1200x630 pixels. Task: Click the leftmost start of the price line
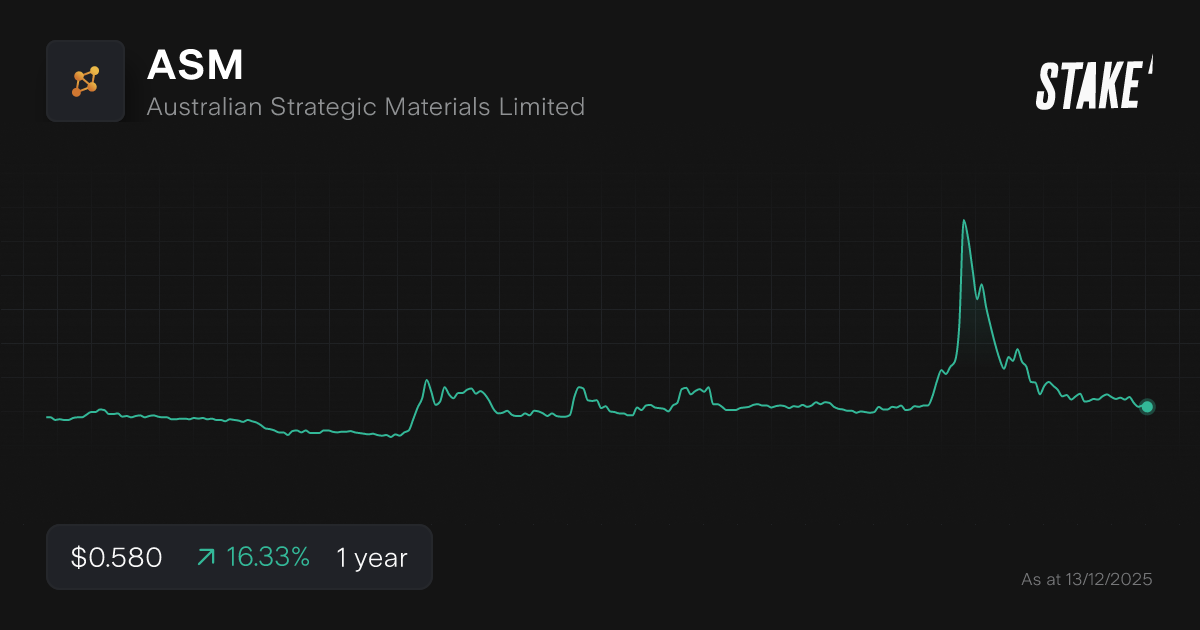point(48,417)
